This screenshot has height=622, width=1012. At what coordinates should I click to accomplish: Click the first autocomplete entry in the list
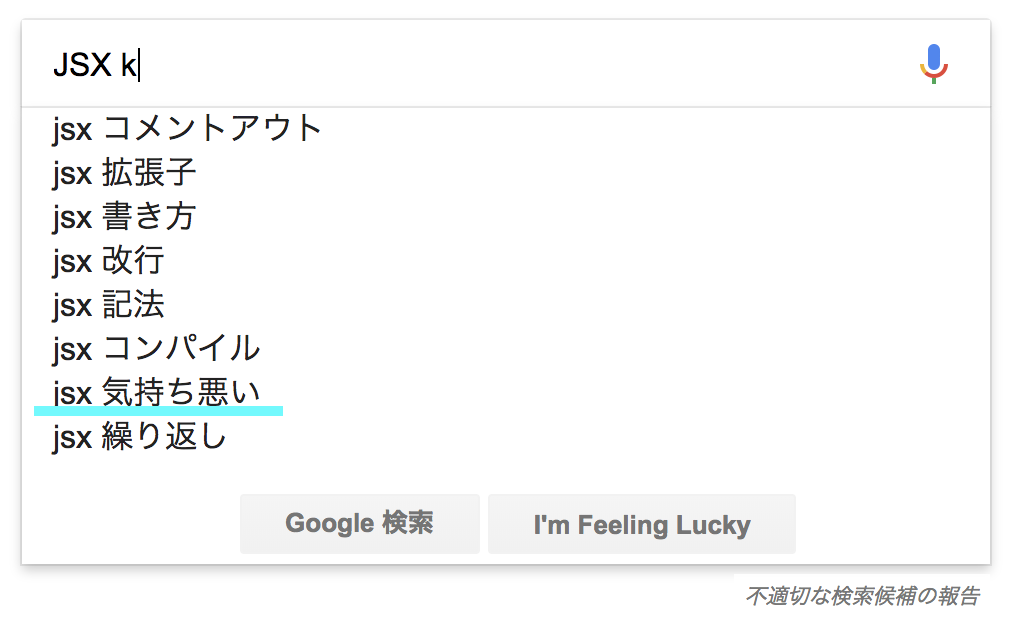[186, 128]
